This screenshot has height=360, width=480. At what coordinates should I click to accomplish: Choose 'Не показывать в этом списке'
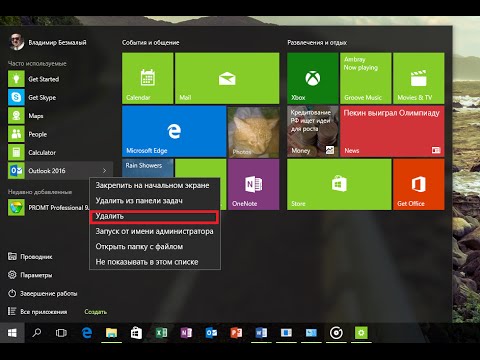point(155,262)
